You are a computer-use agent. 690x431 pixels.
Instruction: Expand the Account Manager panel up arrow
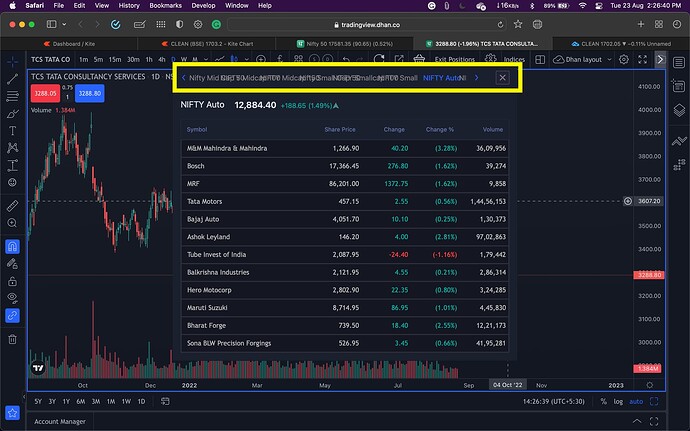click(x=636, y=421)
